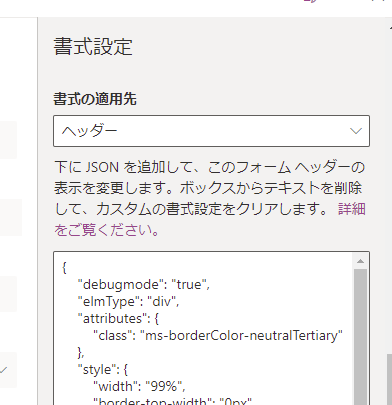
Task: Click the "elmType": "div" line
Action: (128, 301)
